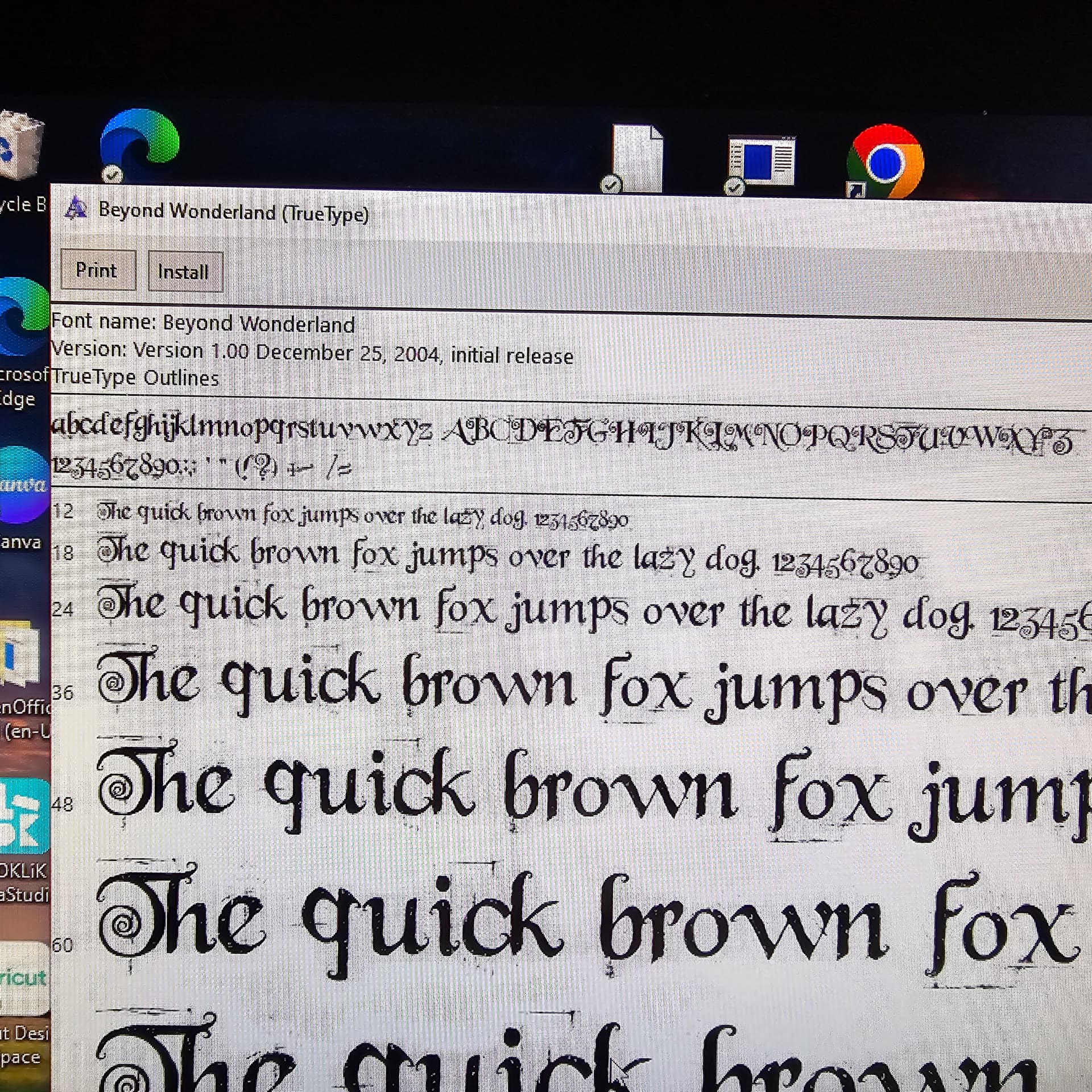
Task: Click the 'Font name: Beyond Wonderland' text line
Action: [203, 324]
